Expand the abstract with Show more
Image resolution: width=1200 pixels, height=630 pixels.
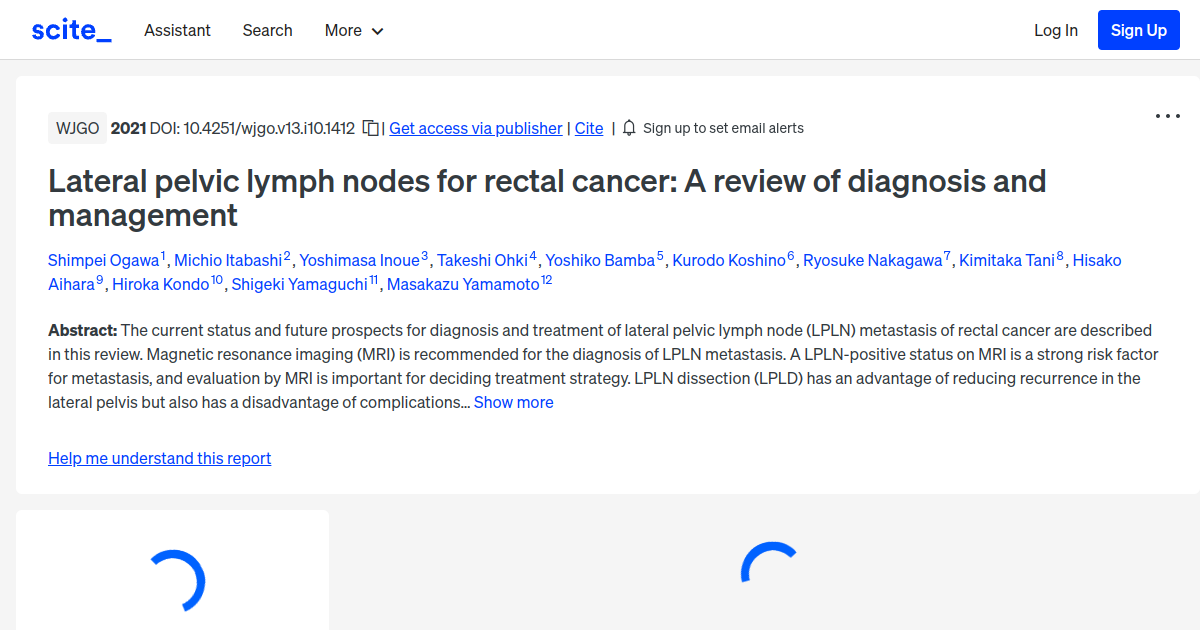[x=513, y=402]
